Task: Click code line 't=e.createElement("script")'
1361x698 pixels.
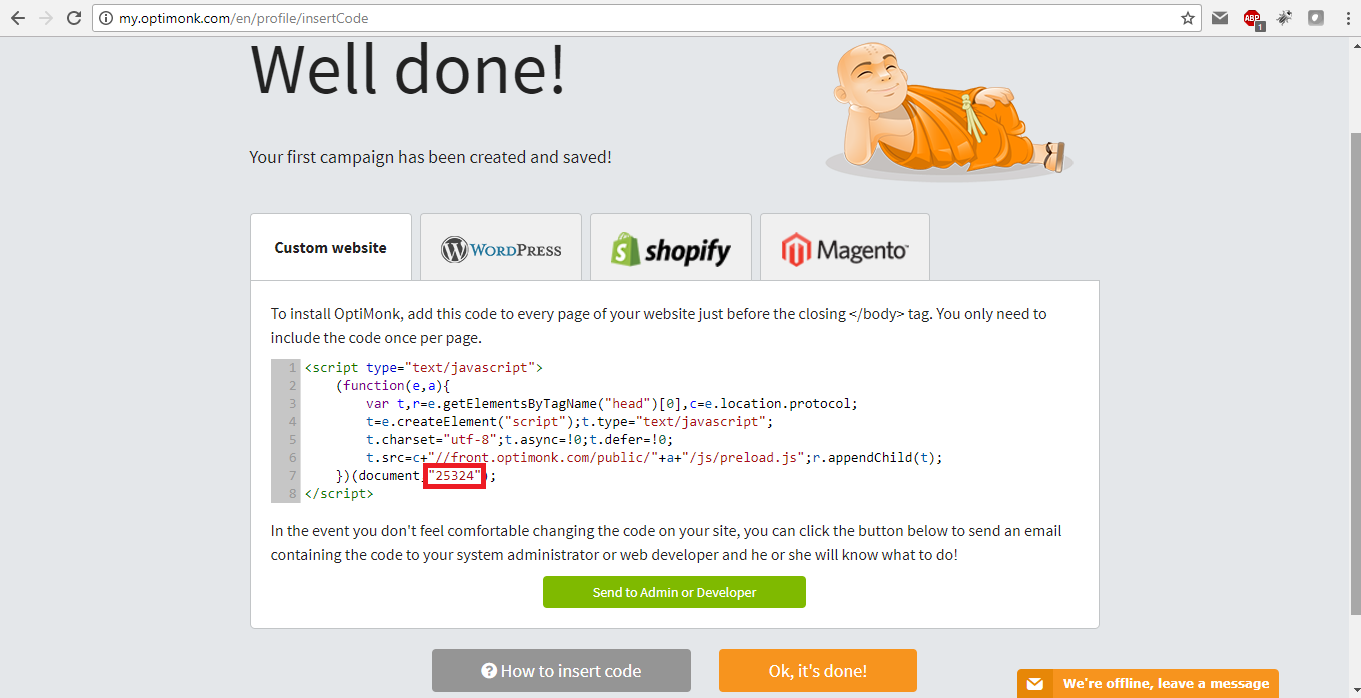Action: [x=569, y=422]
